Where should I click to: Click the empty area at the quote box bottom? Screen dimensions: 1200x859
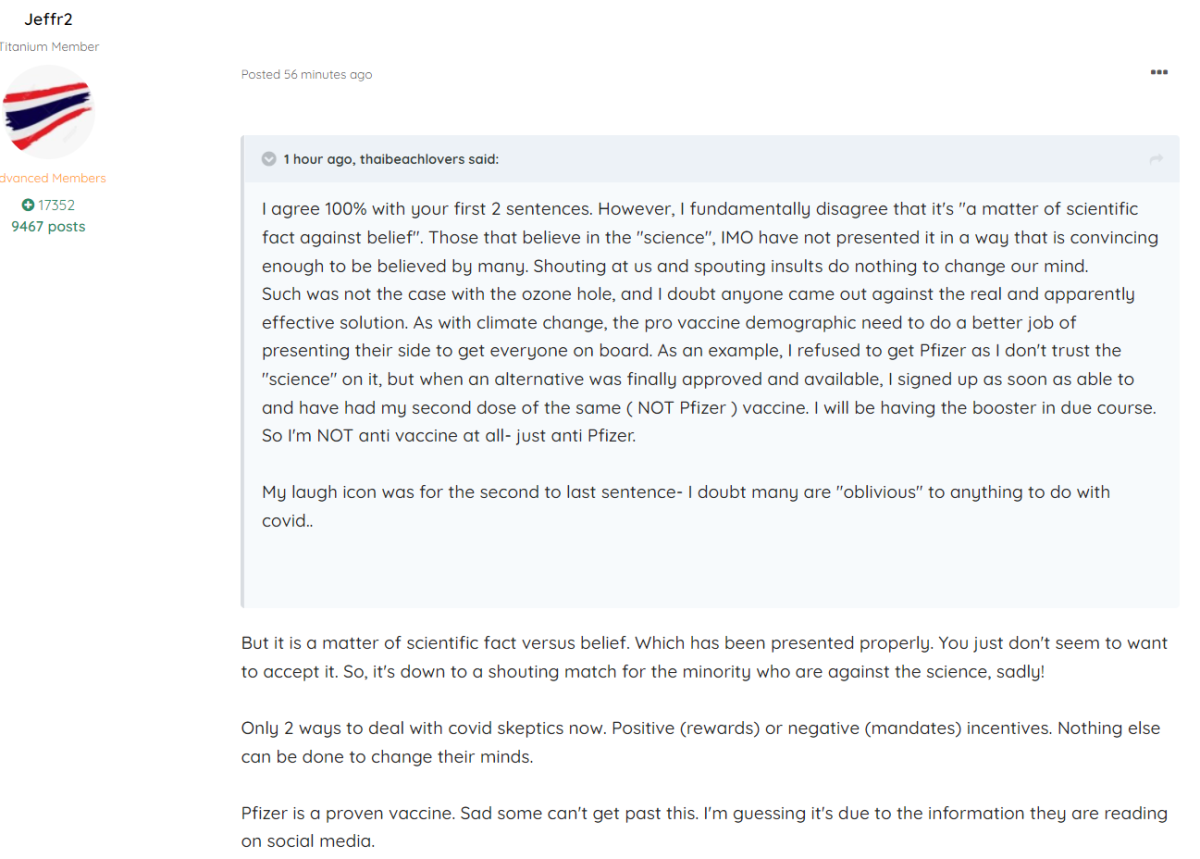coord(710,570)
